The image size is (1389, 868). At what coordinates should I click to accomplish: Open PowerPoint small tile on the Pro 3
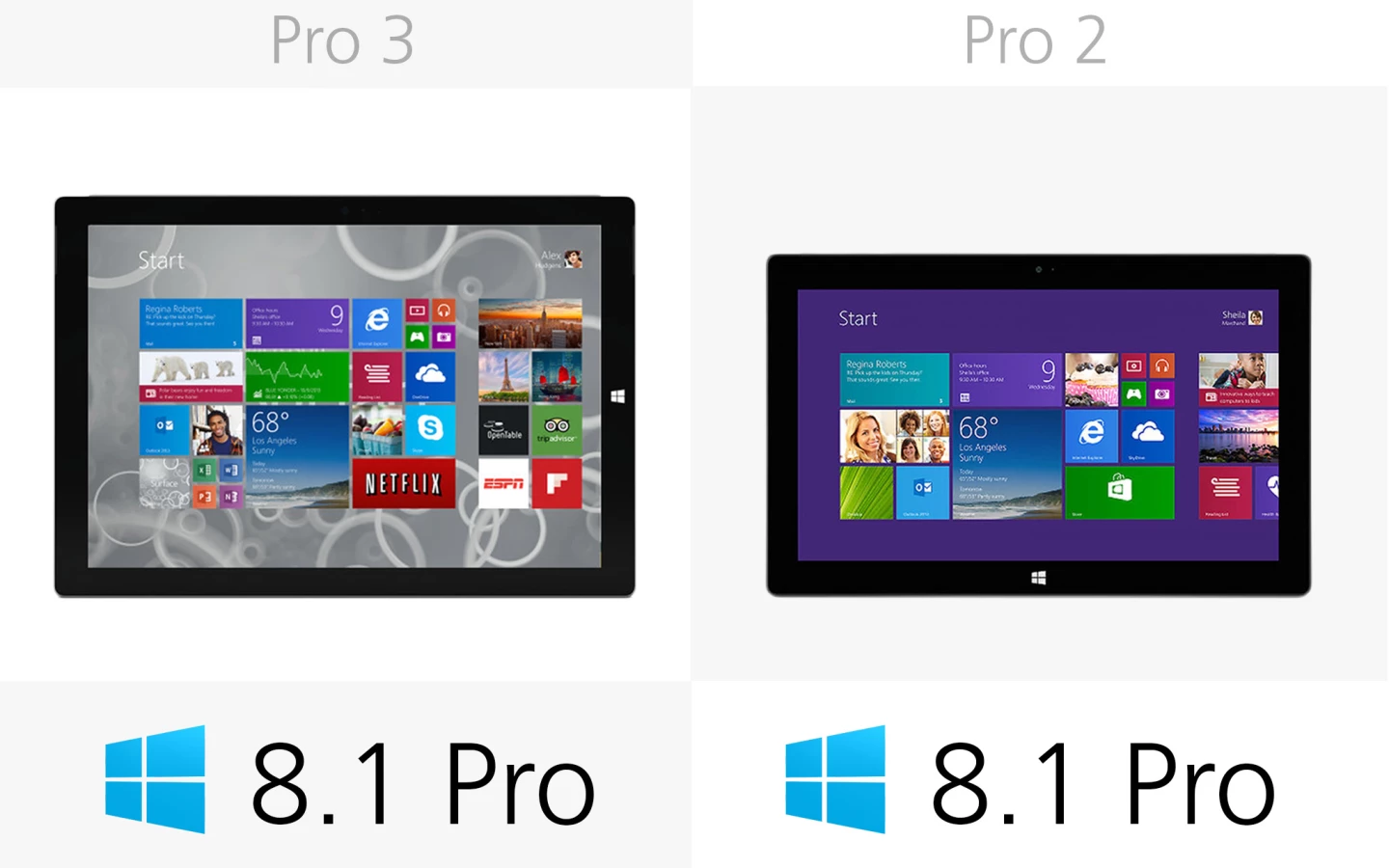coord(204,496)
